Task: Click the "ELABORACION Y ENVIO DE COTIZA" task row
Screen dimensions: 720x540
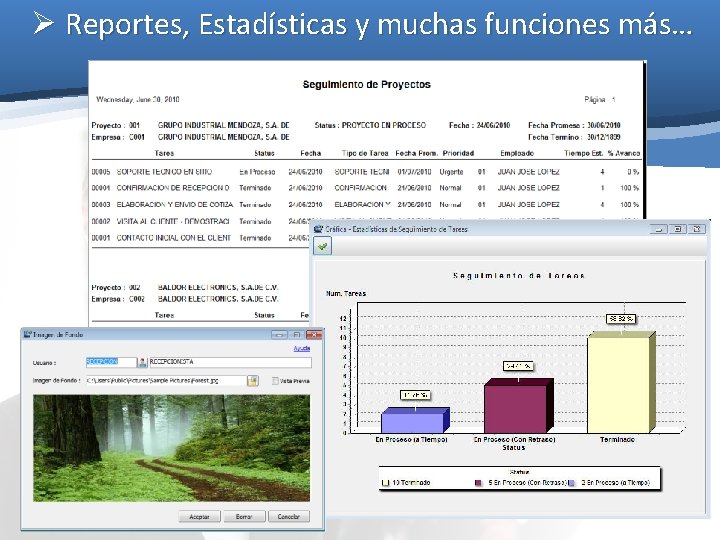Action: pos(365,204)
